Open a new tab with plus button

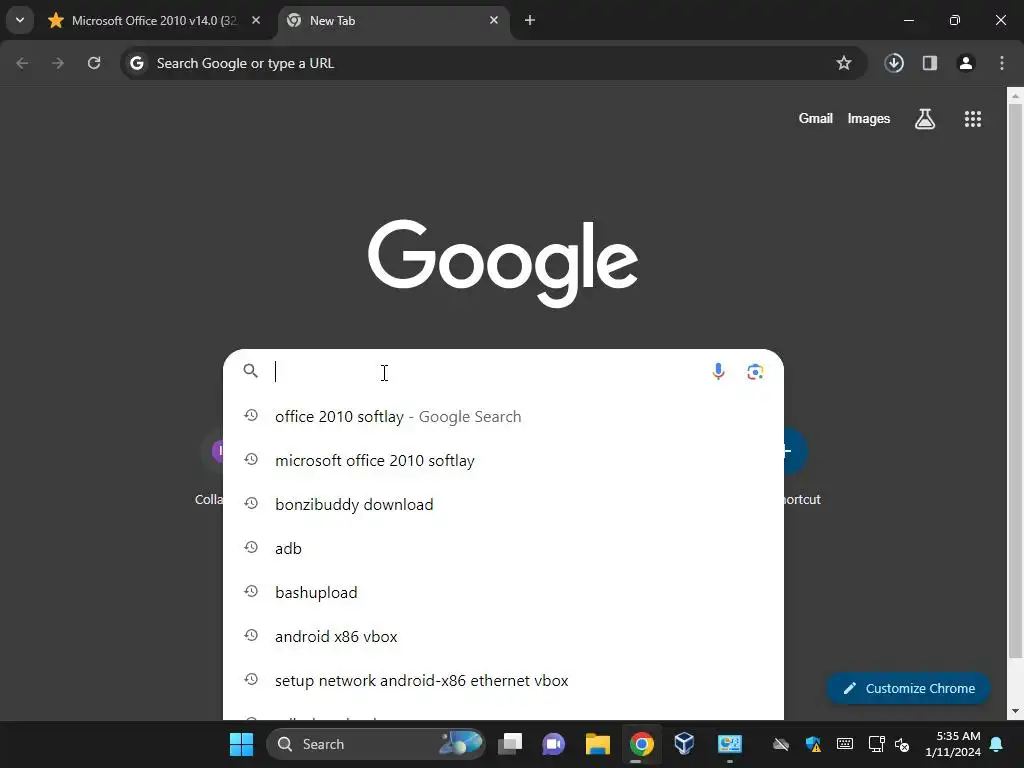coord(530,20)
